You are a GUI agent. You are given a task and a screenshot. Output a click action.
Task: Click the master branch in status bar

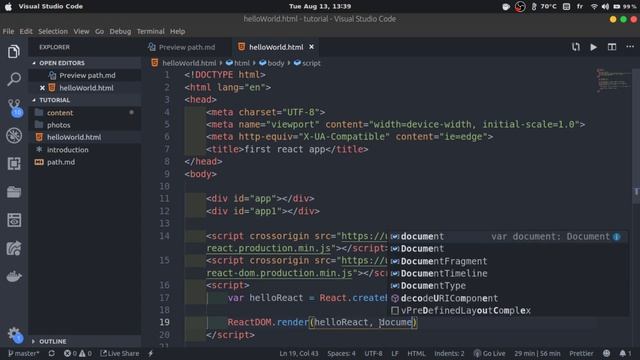pos(24,353)
